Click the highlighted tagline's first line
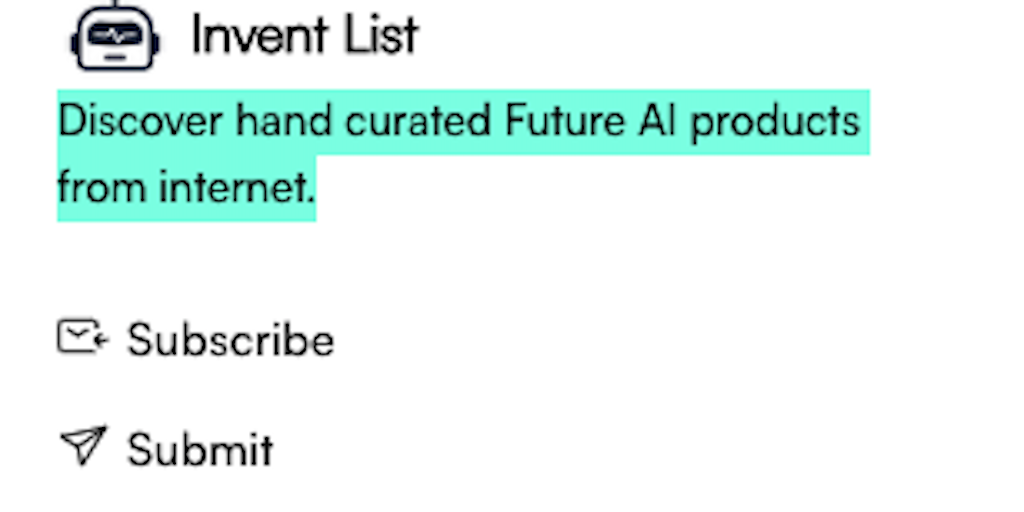 [459, 122]
